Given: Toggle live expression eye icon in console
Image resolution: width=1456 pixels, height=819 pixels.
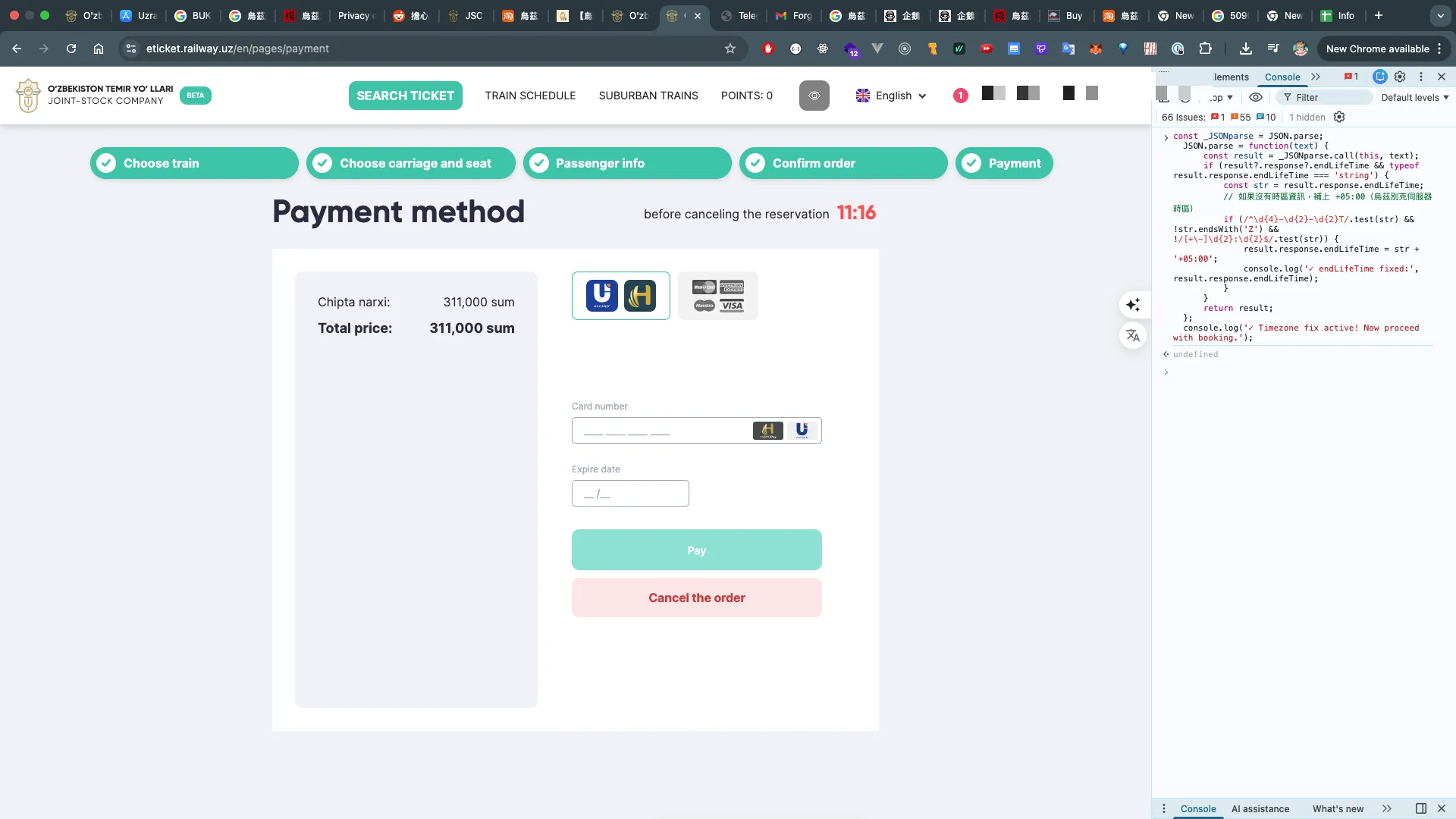Looking at the screenshot, I should (x=1256, y=97).
